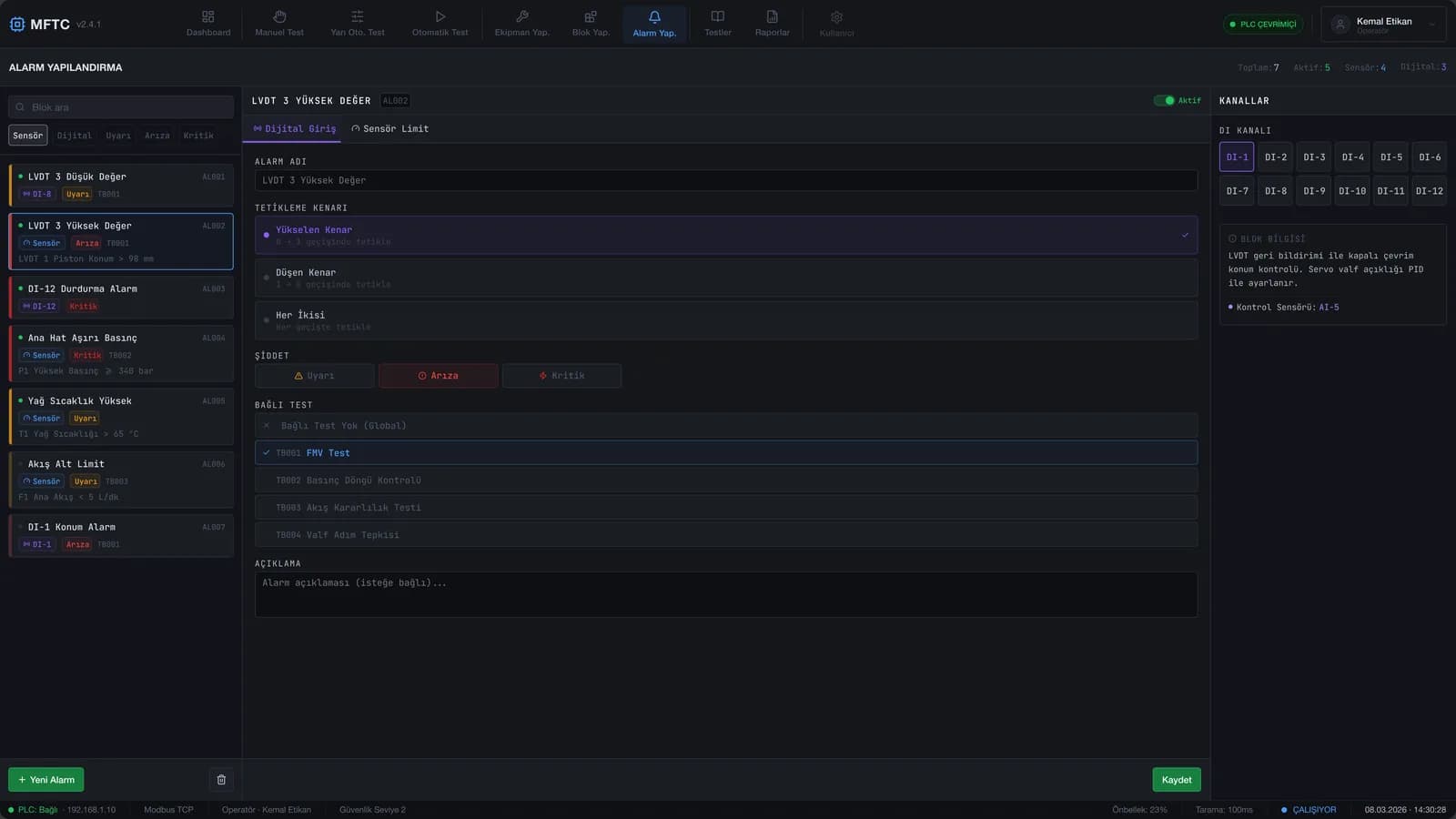This screenshot has height=819, width=1456.
Task: Select Düşen Kenar trigger option
Action: pos(726,278)
